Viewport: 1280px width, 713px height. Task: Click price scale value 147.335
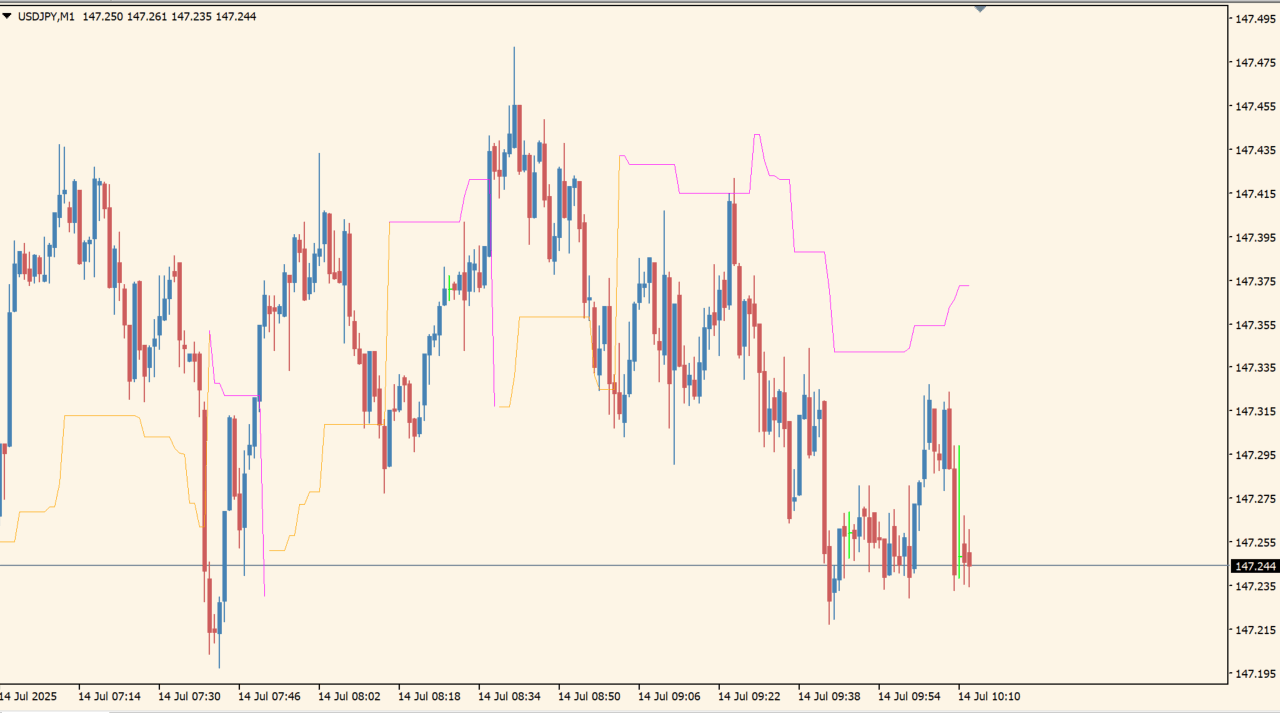[x=1255, y=368]
